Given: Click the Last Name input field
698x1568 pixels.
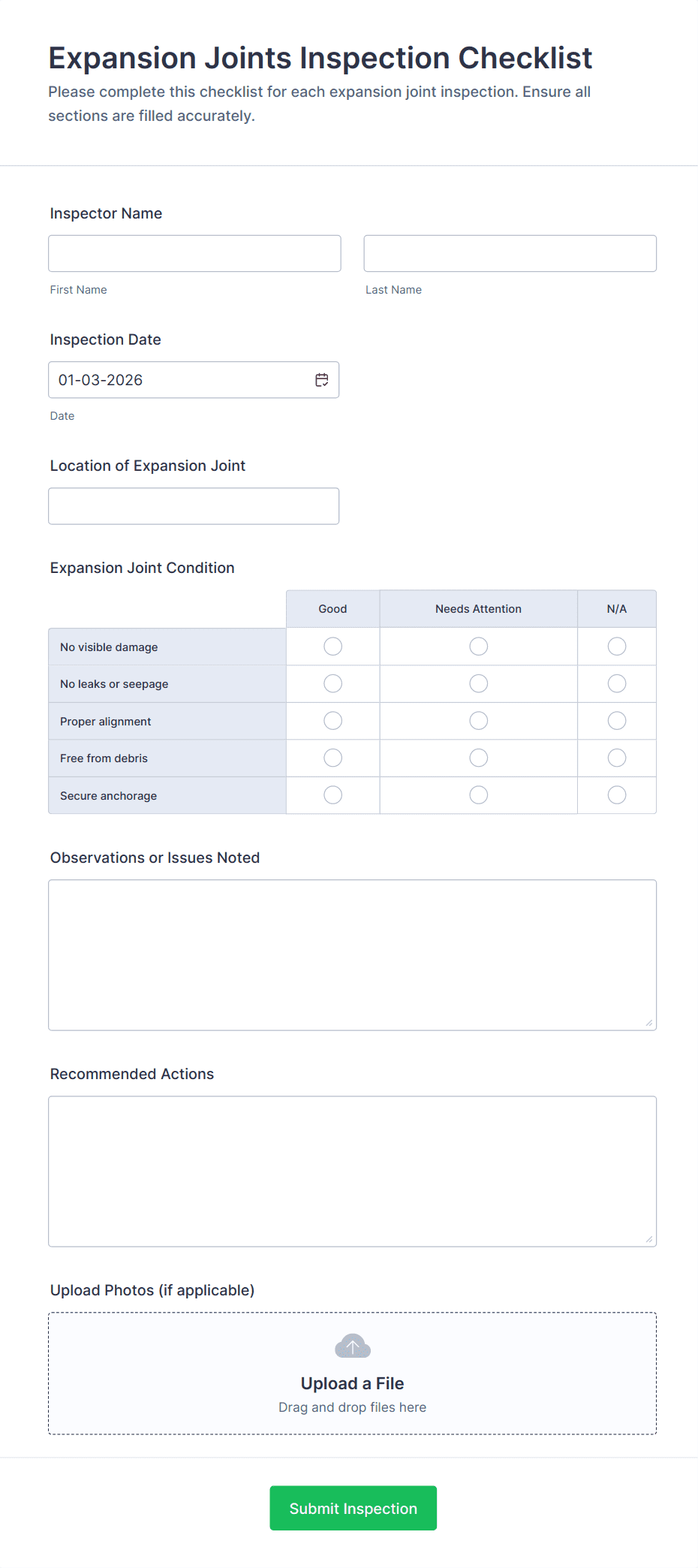Looking at the screenshot, I should (510, 253).
